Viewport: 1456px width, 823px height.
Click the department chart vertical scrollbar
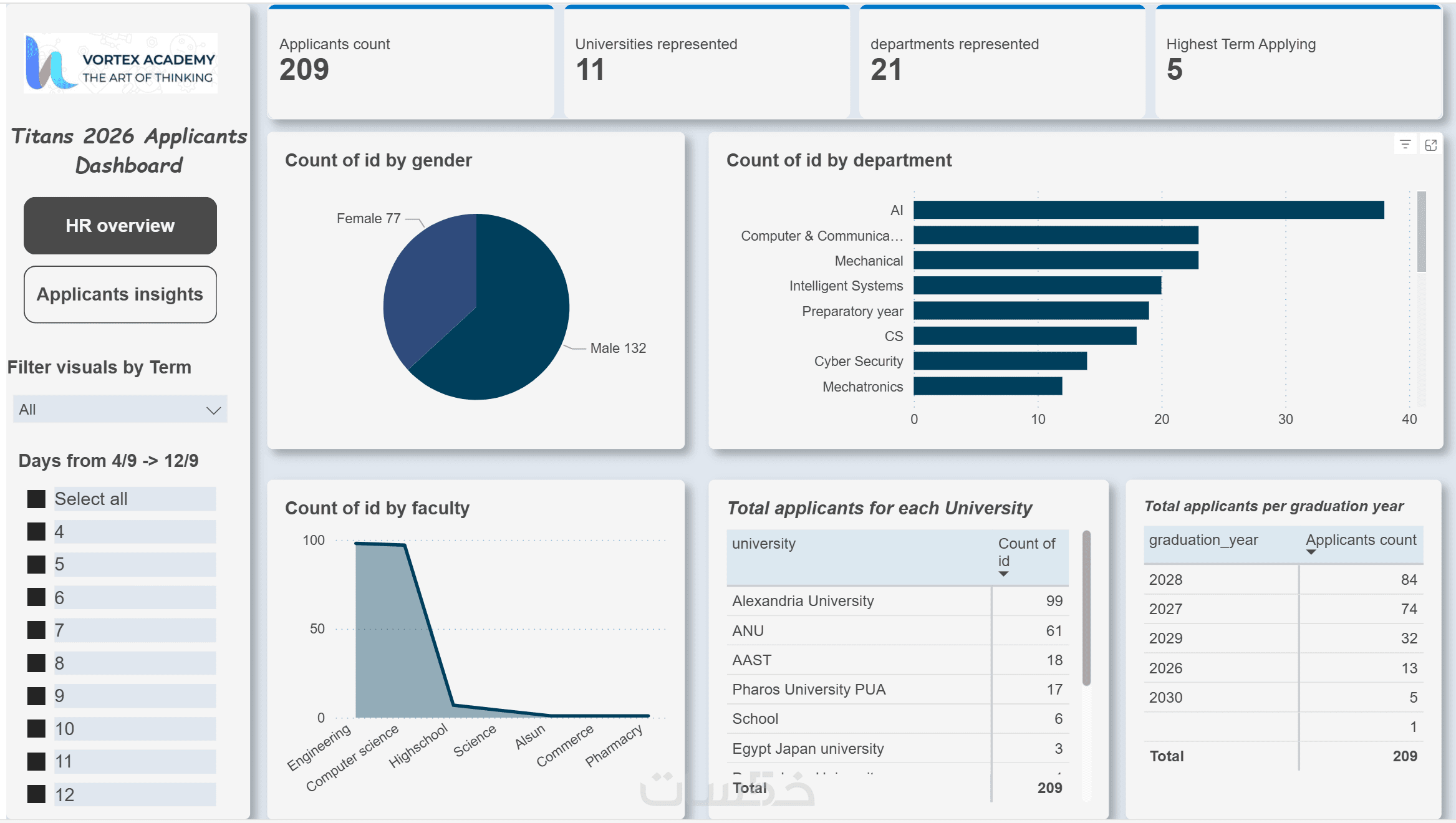(1421, 232)
